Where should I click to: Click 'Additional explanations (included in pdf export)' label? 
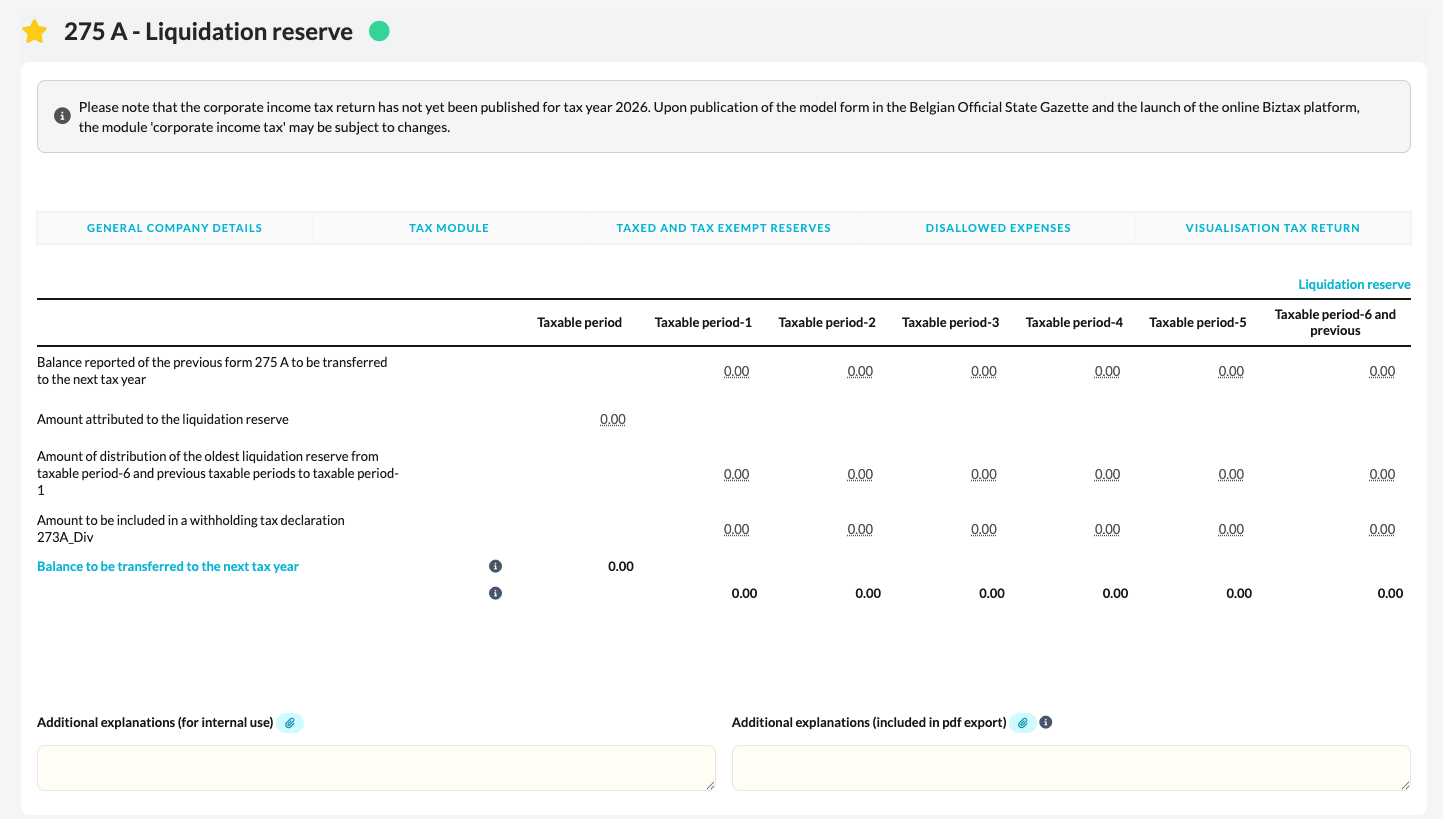(x=869, y=722)
